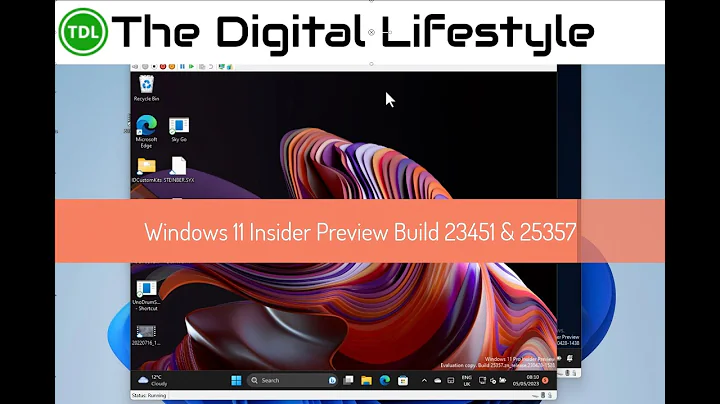Viewport: 720px width, 404px height.
Task: Open File Explorer from the taskbar
Action: point(366,380)
